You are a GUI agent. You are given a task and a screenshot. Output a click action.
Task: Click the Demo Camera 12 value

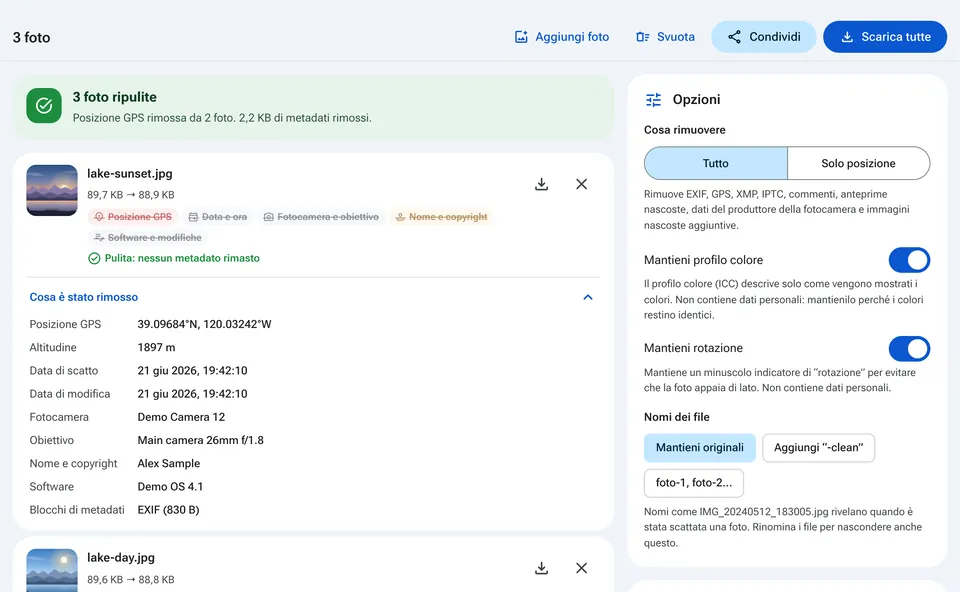pyautogui.click(x=181, y=418)
